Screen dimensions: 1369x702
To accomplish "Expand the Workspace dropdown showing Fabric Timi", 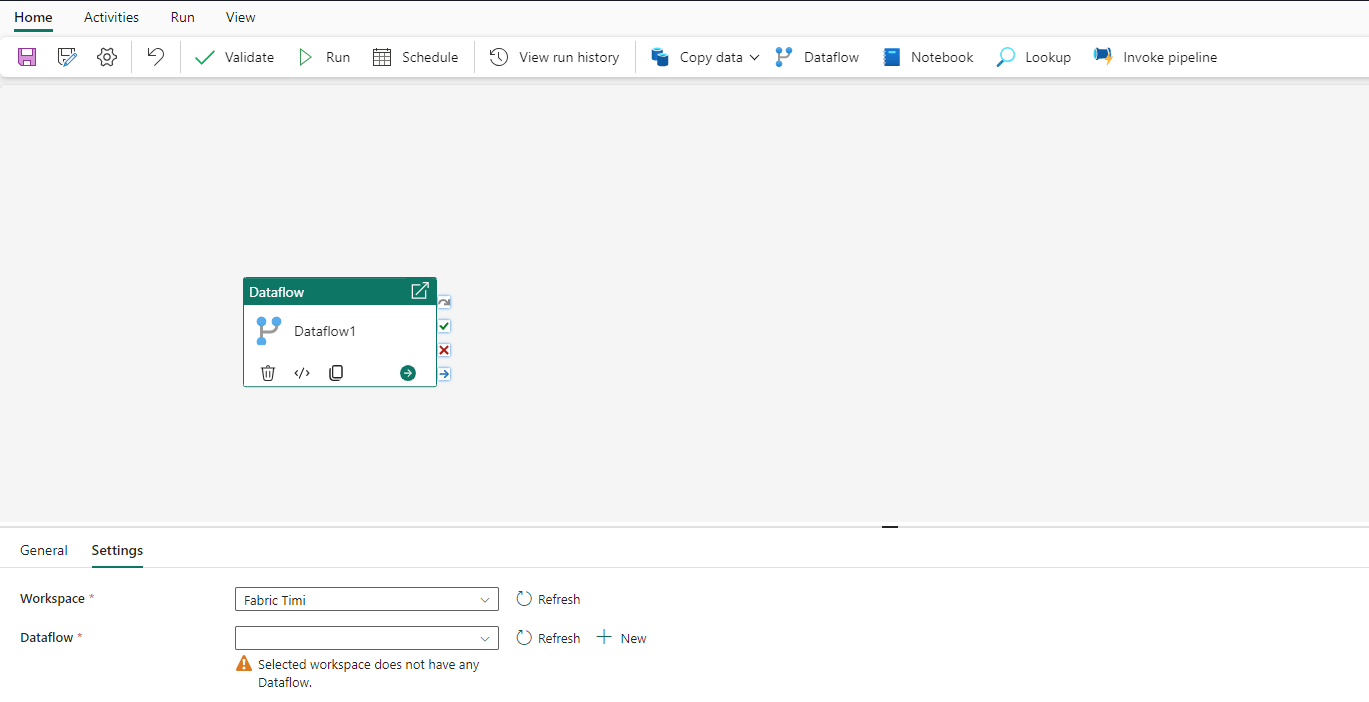I will [x=366, y=599].
